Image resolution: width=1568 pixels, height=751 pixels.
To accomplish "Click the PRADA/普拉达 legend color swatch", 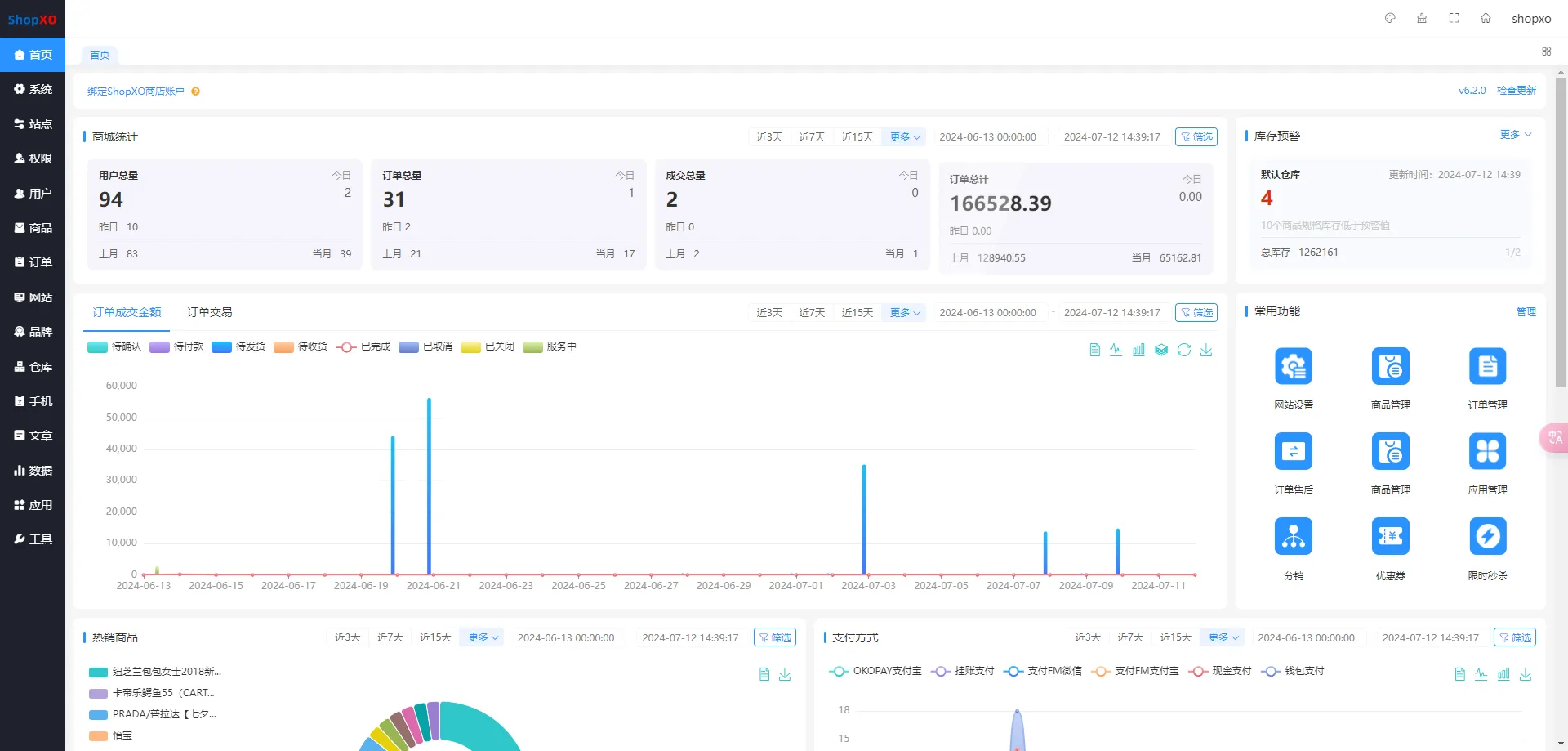I will tap(98, 715).
